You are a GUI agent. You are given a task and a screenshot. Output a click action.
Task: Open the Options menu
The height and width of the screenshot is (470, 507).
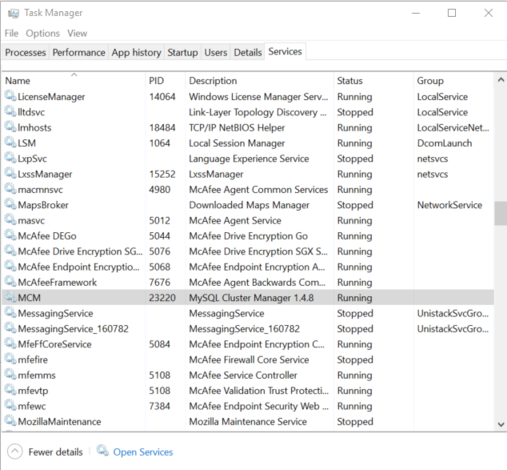(43, 33)
